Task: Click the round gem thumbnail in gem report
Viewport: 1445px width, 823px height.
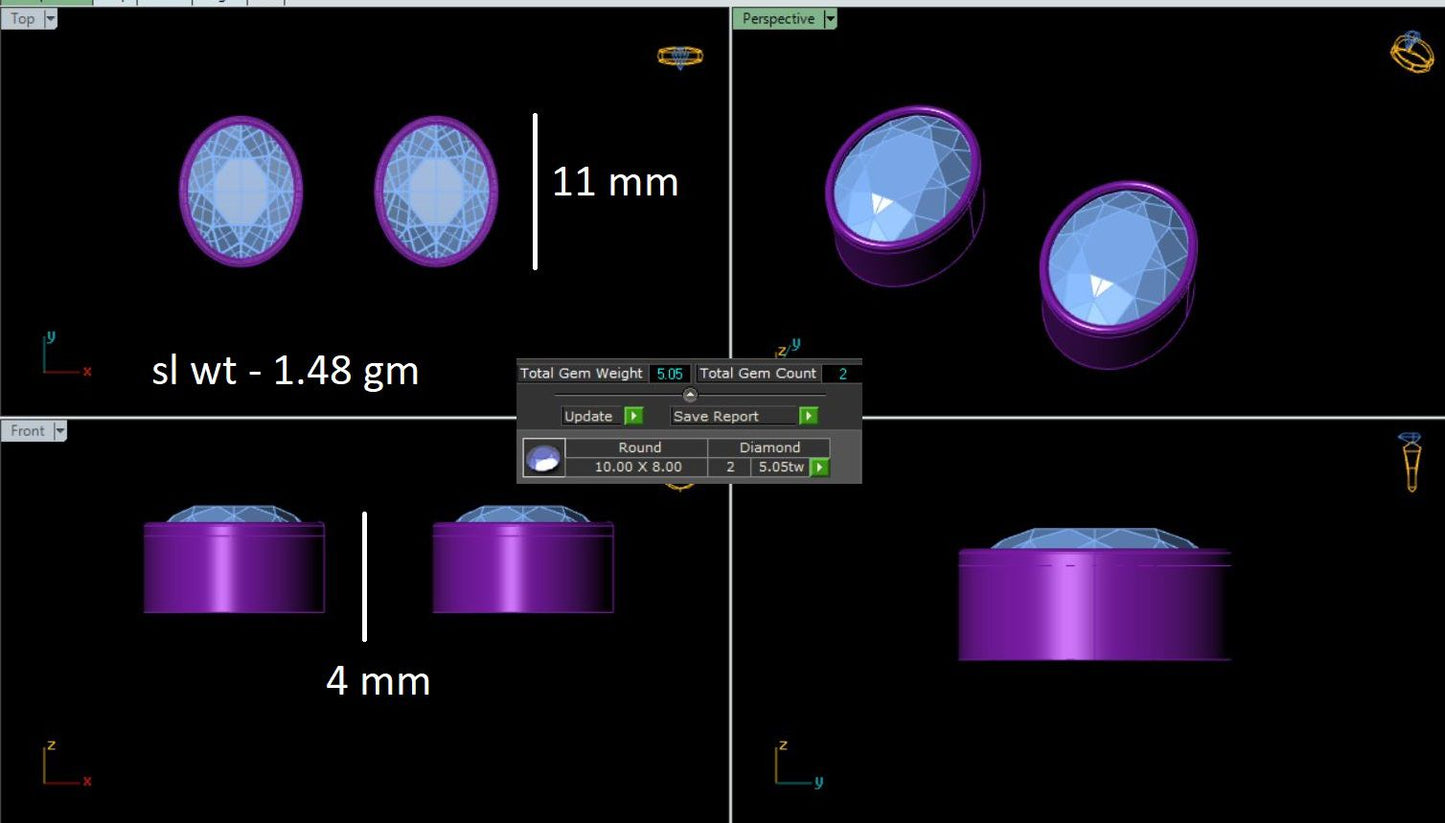Action: click(544, 457)
